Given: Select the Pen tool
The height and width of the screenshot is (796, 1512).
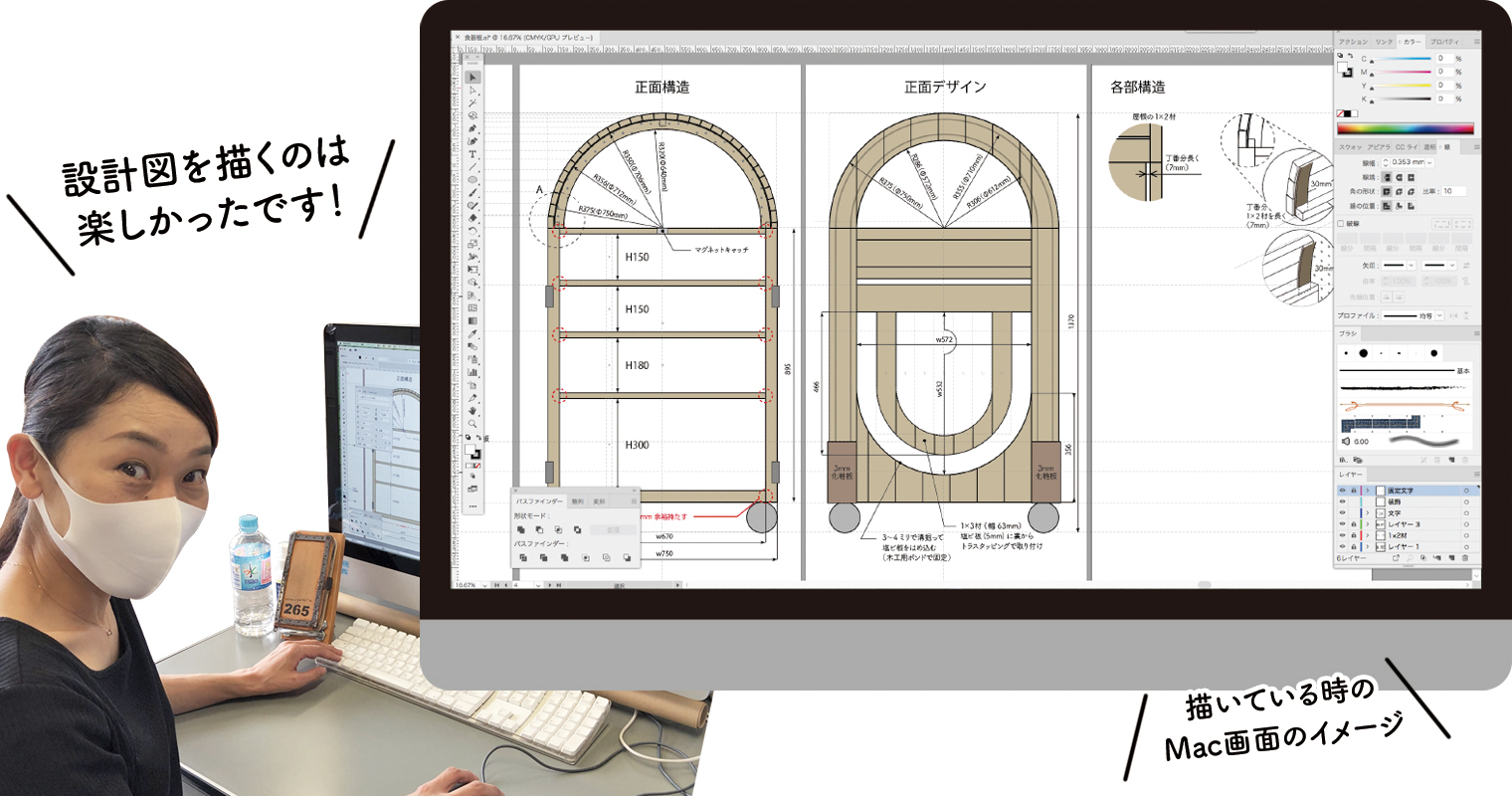Looking at the screenshot, I should 472,128.
